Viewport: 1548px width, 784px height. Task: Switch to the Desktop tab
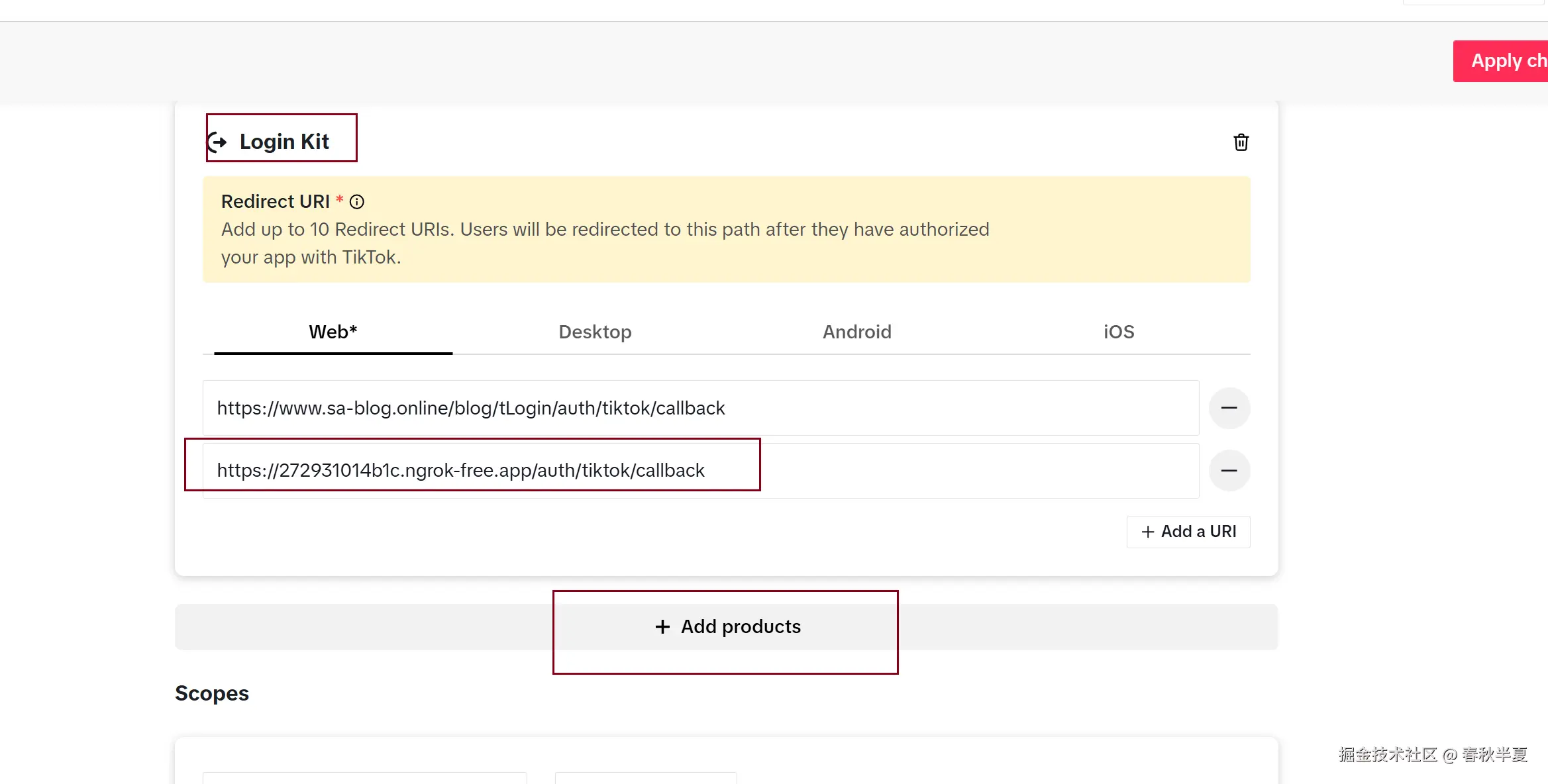595,332
